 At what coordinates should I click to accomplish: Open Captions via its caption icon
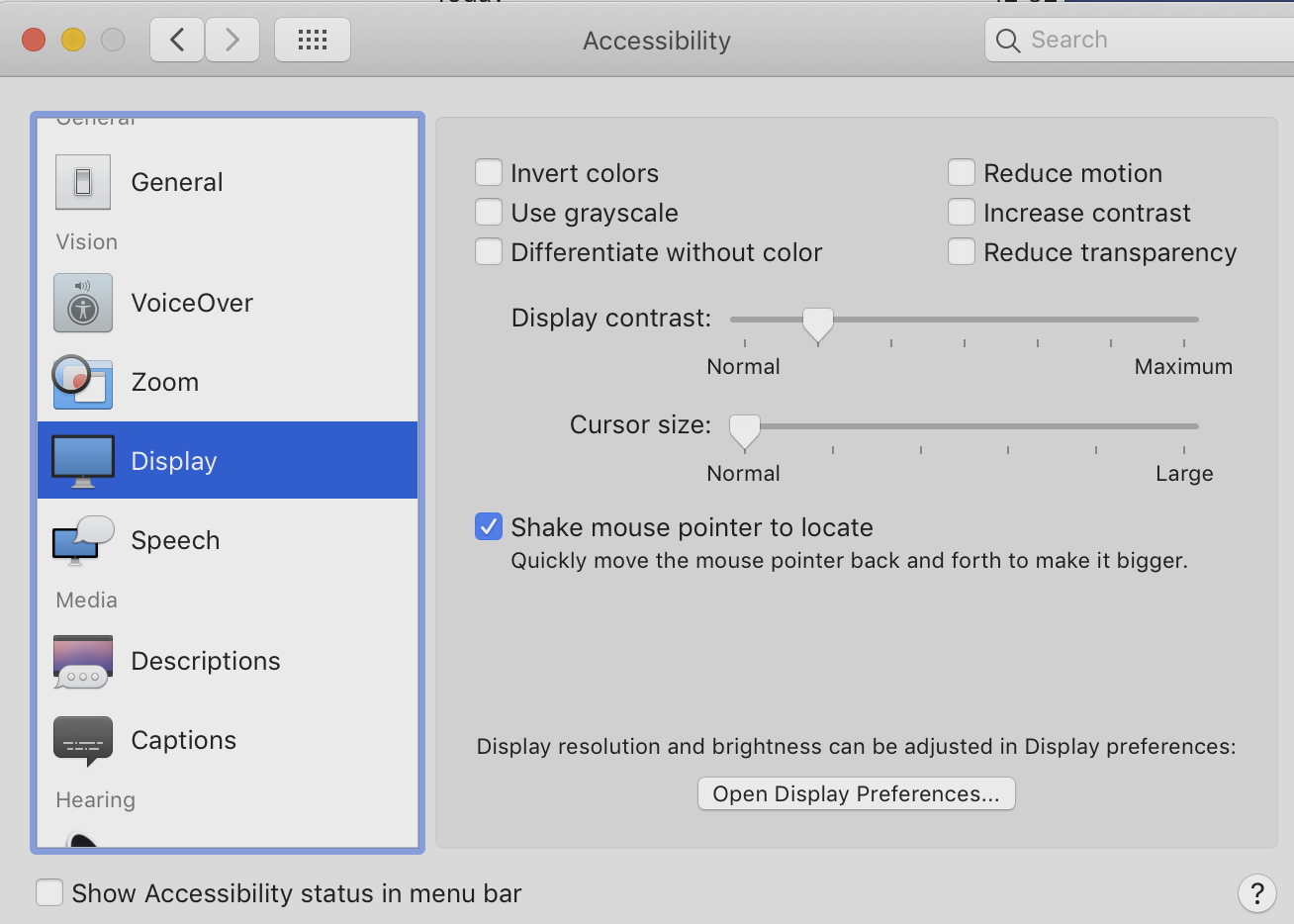point(83,741)
